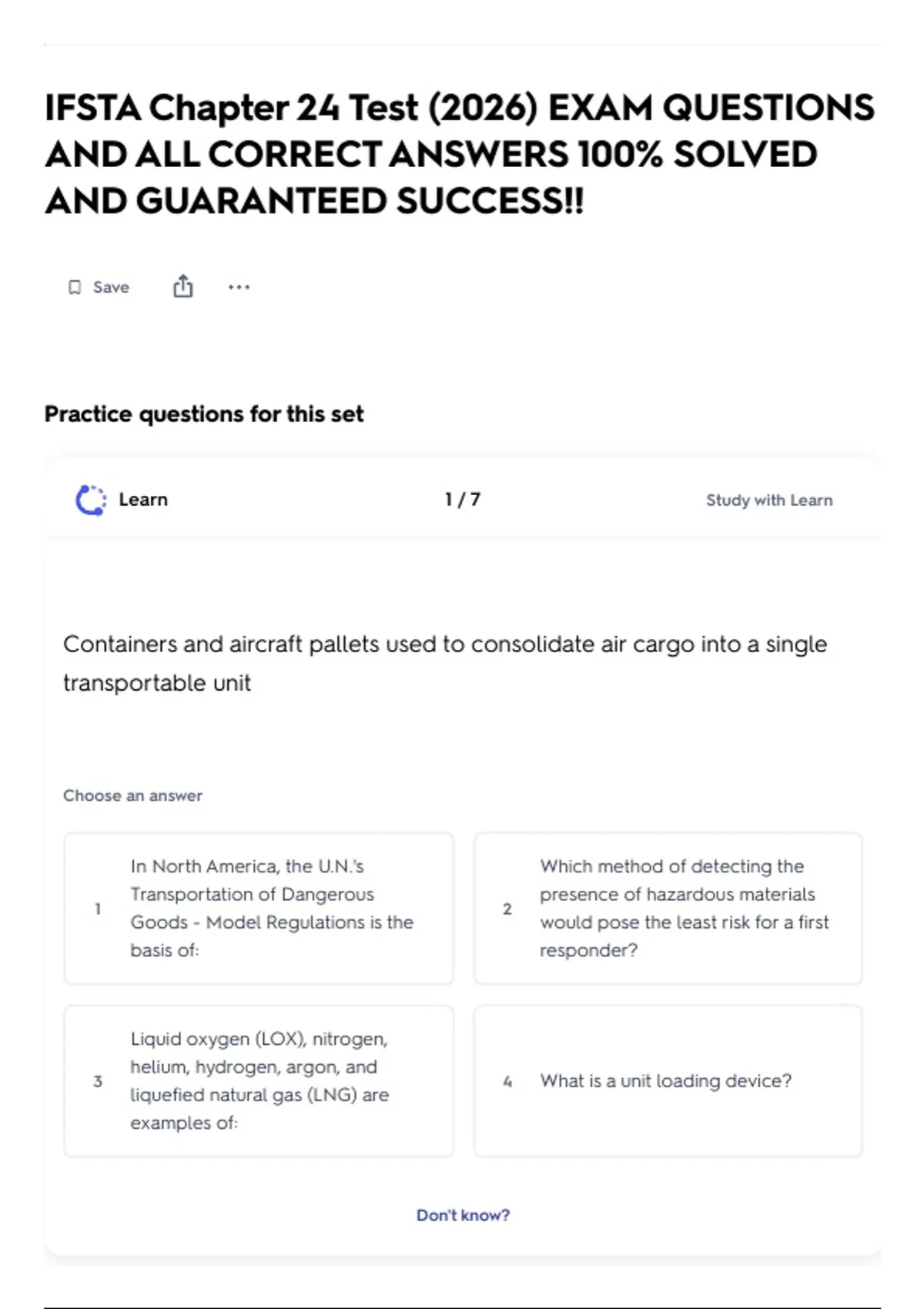Image resolution: width=924 pixels, height=1309 pixels.
Task: Choose answer about U.N. Transportation of Dangerous Goods
Action: pyautogui.click(x=259, y=909)
